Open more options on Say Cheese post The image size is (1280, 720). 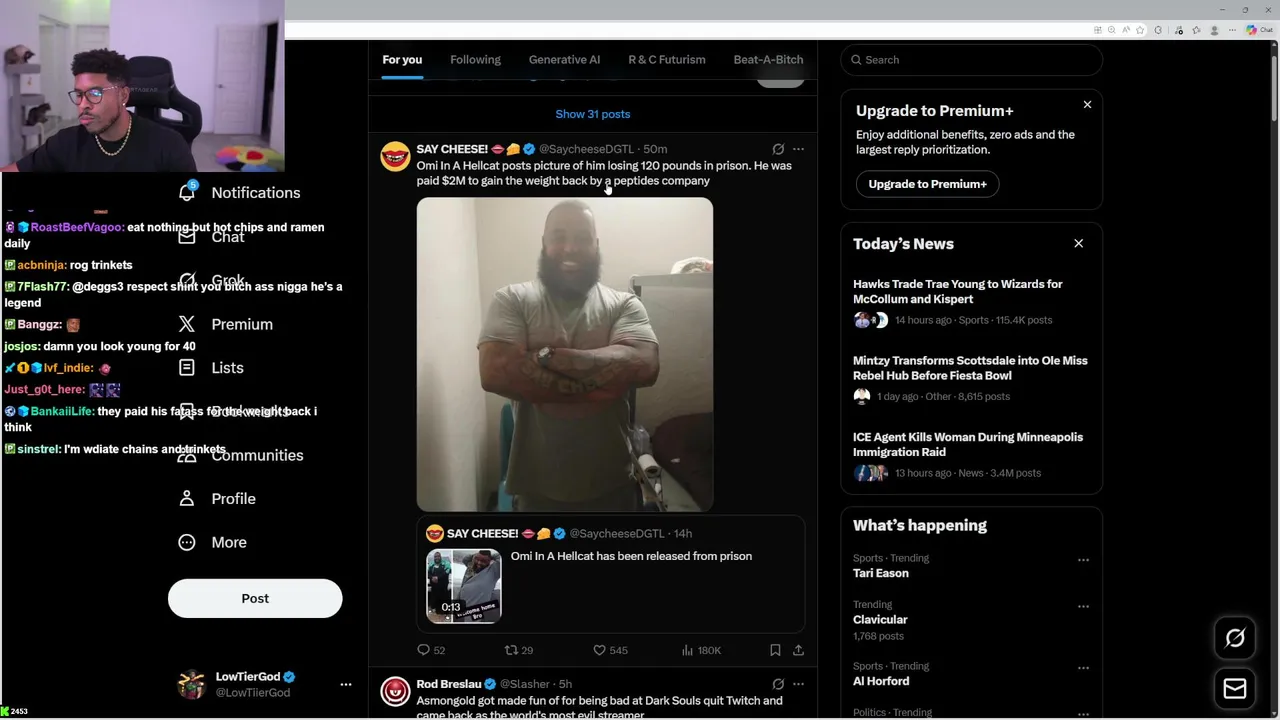[798, 149]
